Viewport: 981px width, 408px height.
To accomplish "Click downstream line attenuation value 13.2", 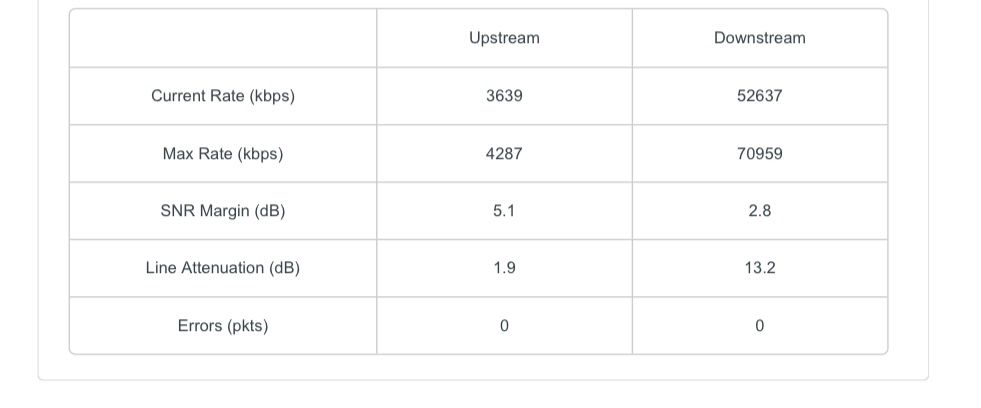I will point(759,268).
